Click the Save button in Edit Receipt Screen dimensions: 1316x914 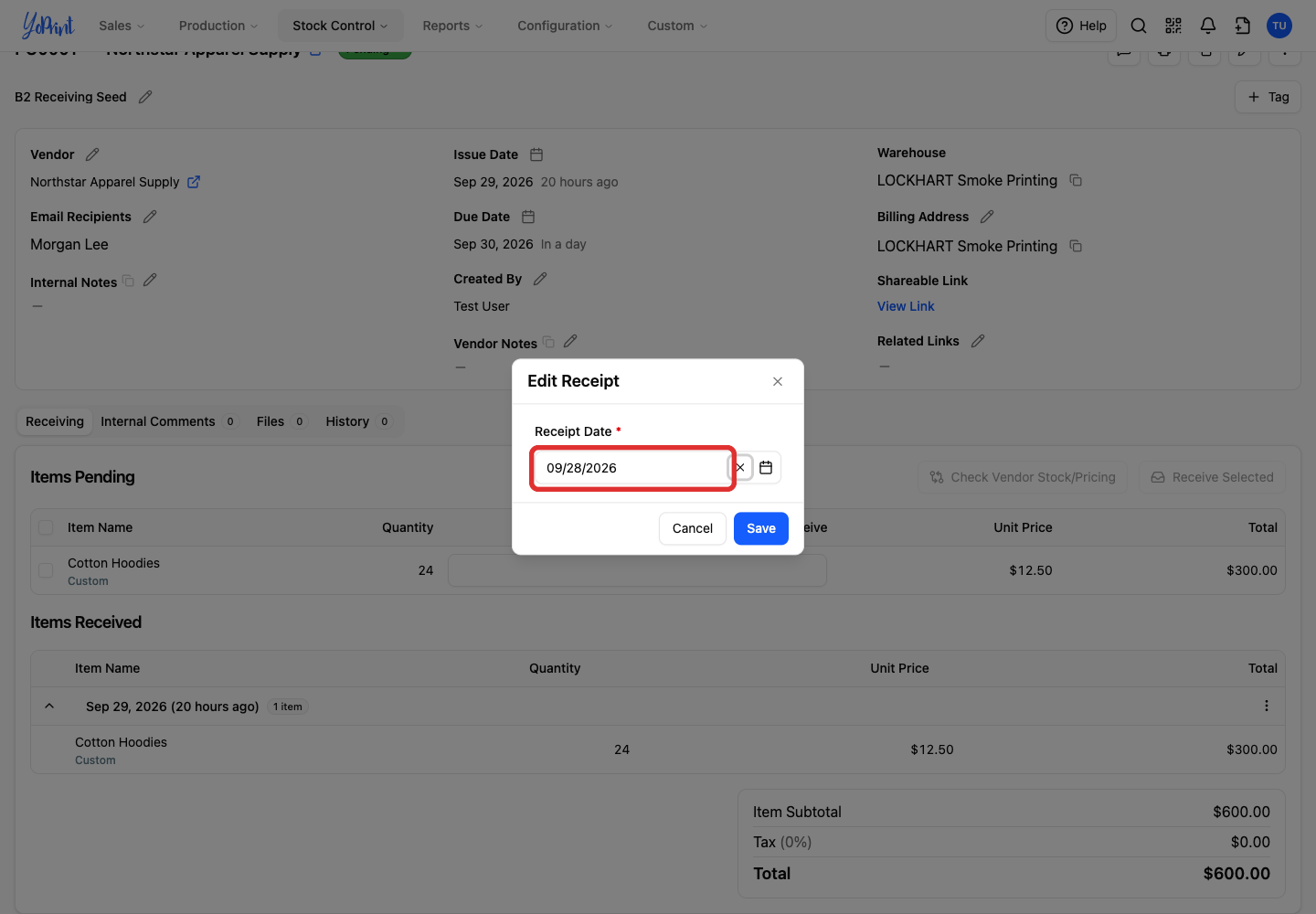(761, 528)
